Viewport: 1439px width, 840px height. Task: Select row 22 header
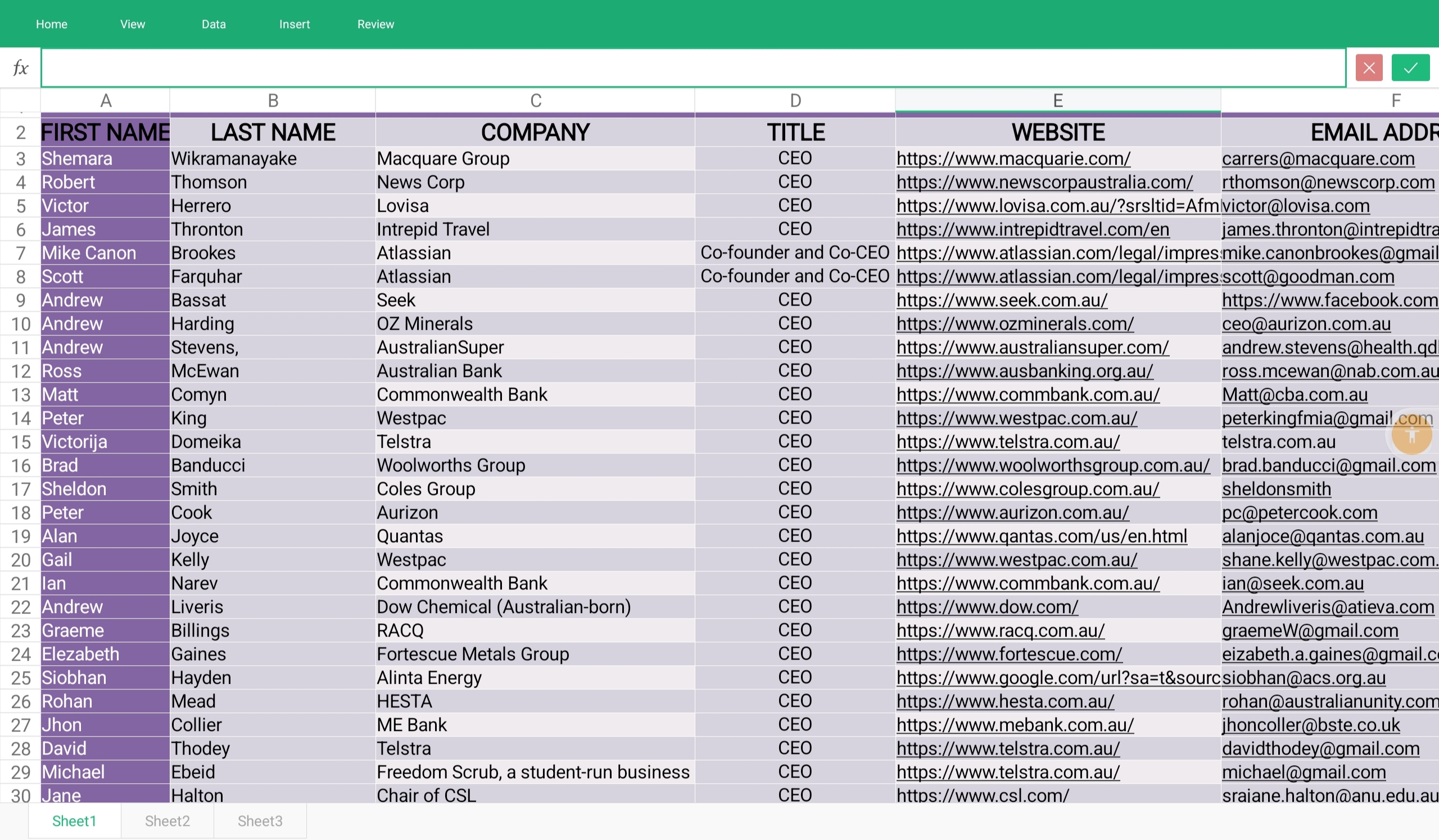[21, 607]
